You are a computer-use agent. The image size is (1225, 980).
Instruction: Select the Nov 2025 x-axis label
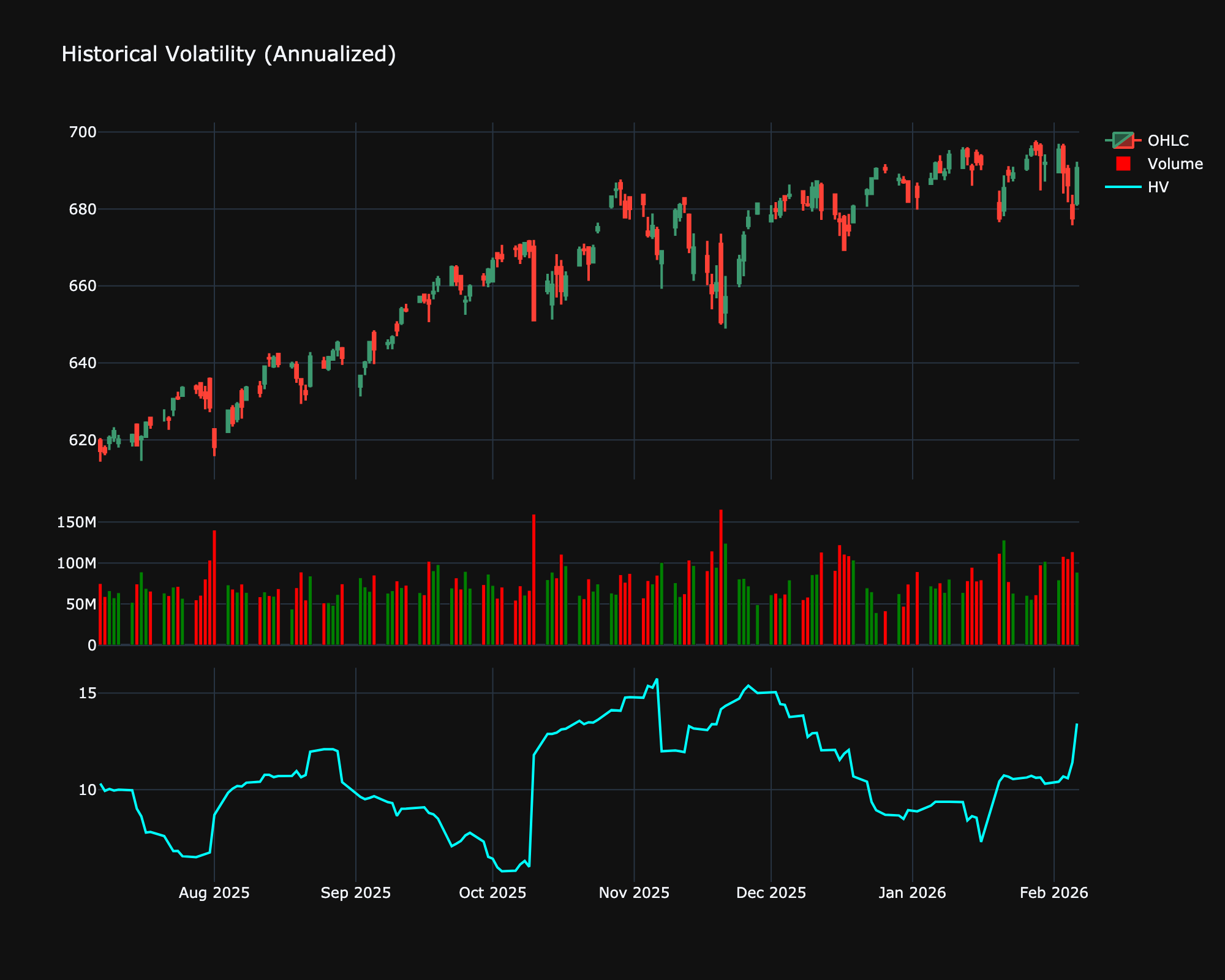635,892
